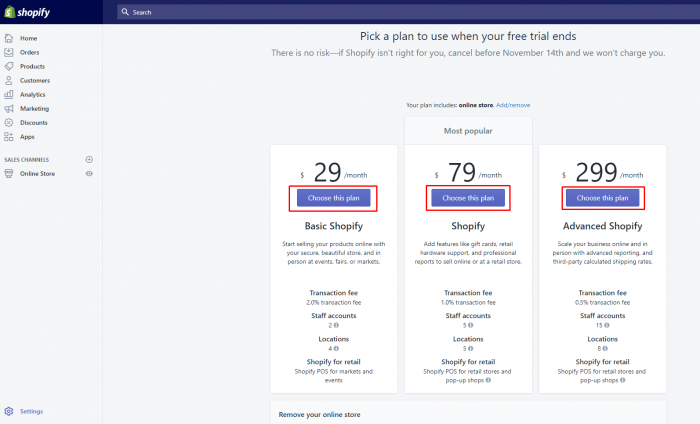Open Apps in the sidebar
This screenshot has height=424, width=700.
(x=27, y=137)
